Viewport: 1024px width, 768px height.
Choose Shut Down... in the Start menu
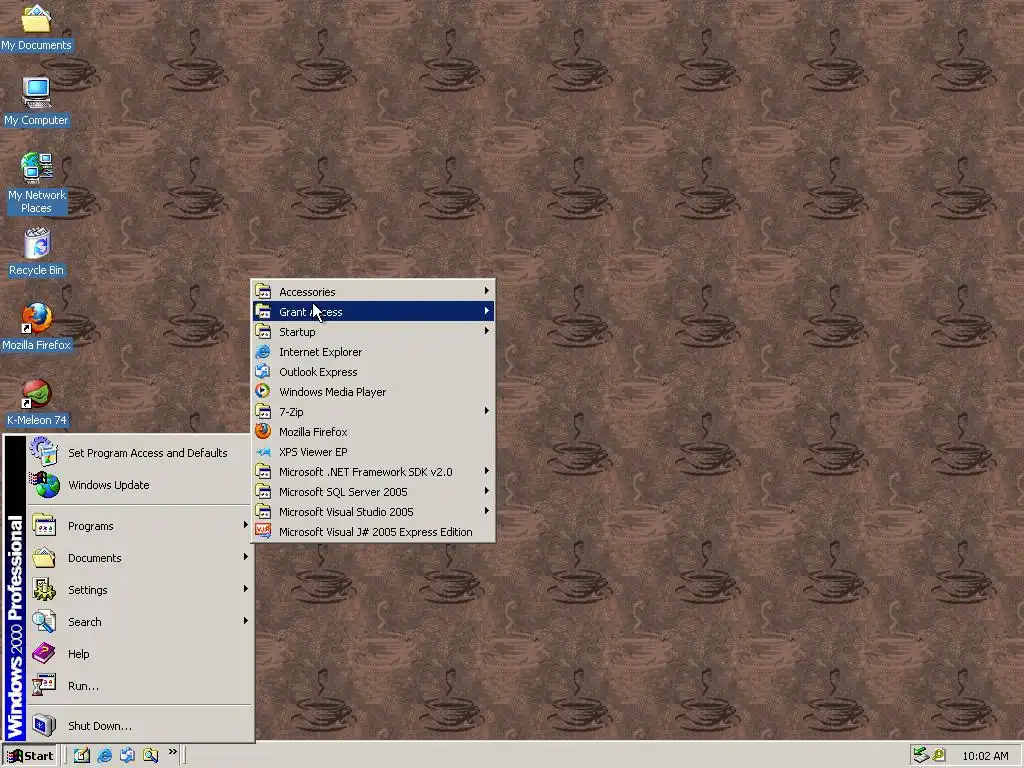click(140, 726)
